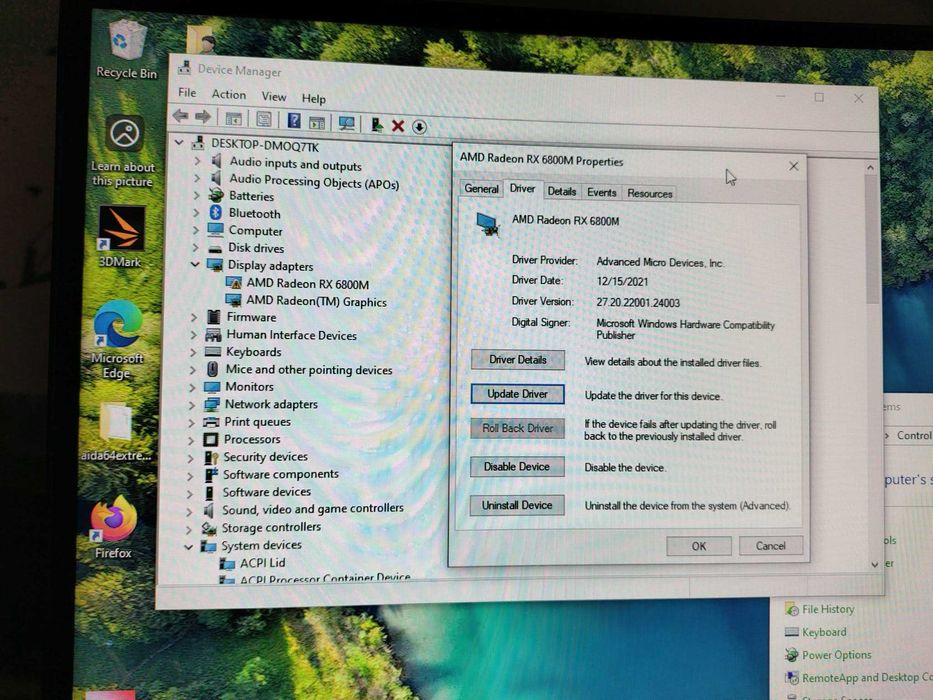
Task: Open the aida64extreme folder icon
Action: [x=117, y=433]
